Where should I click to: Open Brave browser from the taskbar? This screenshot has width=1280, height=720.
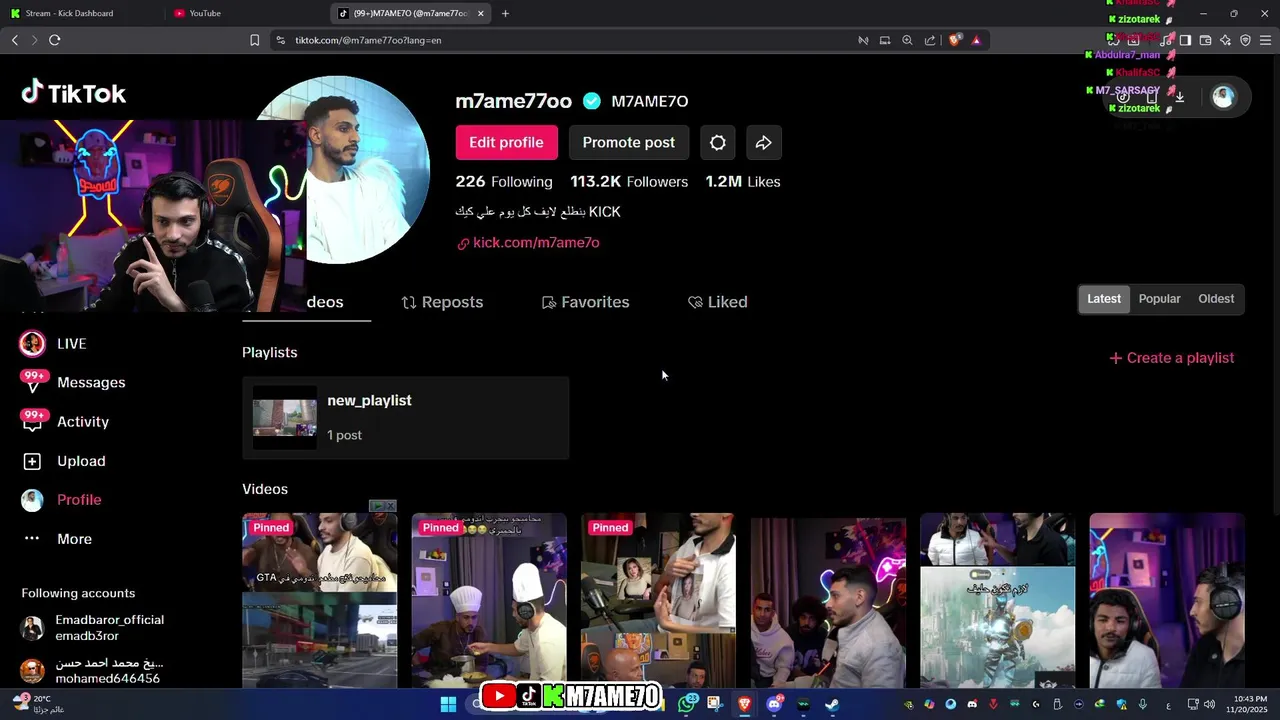[744, 704]
